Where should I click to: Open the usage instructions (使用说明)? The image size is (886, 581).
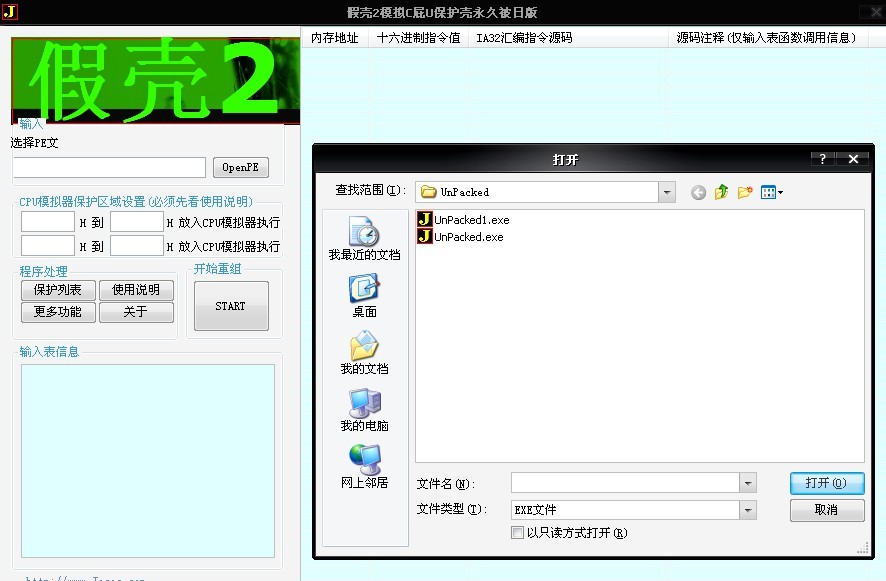click(136, 290)
